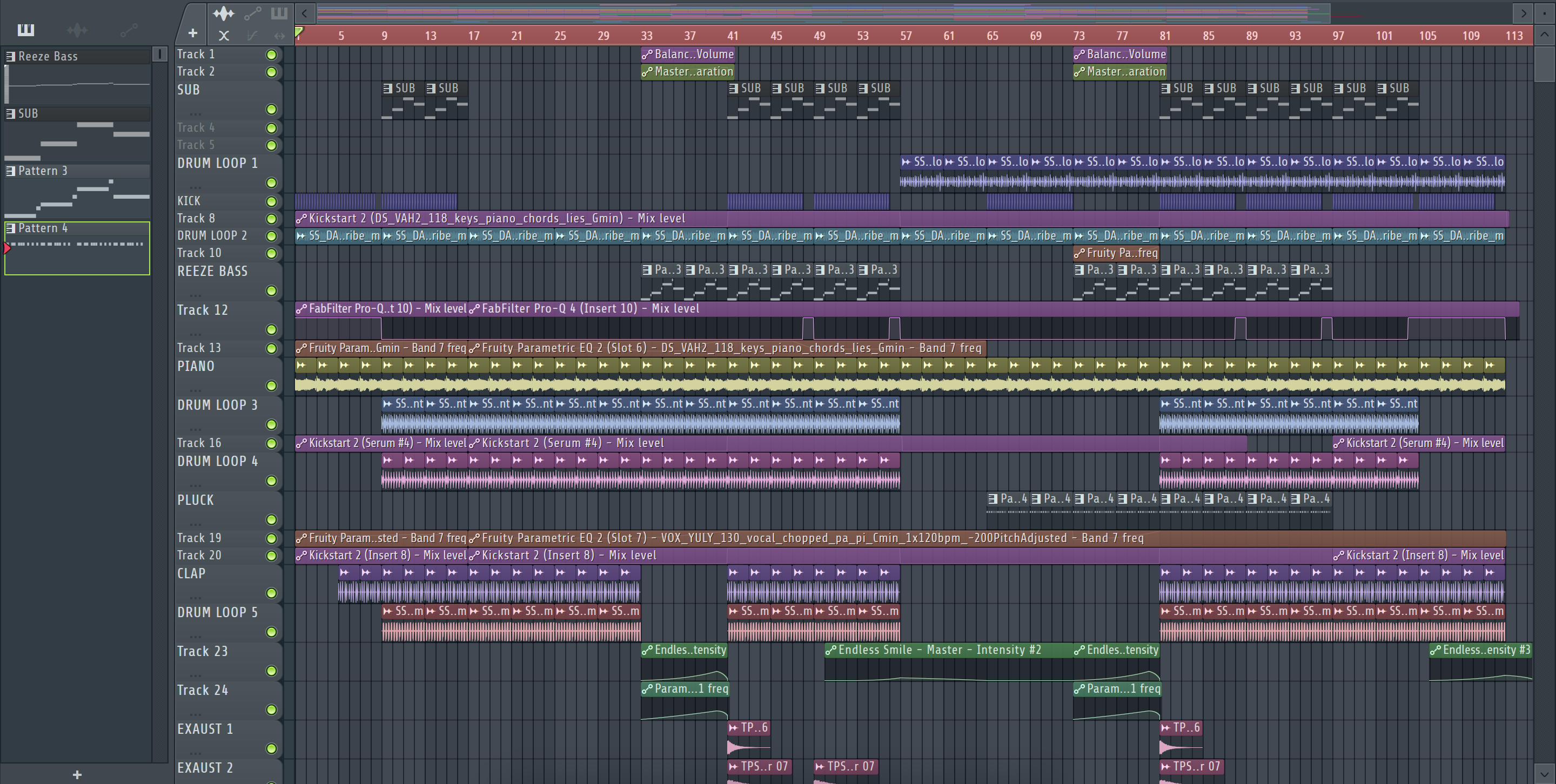Mute the KICK track
The image size is (1556, 784).
[272, 201]
